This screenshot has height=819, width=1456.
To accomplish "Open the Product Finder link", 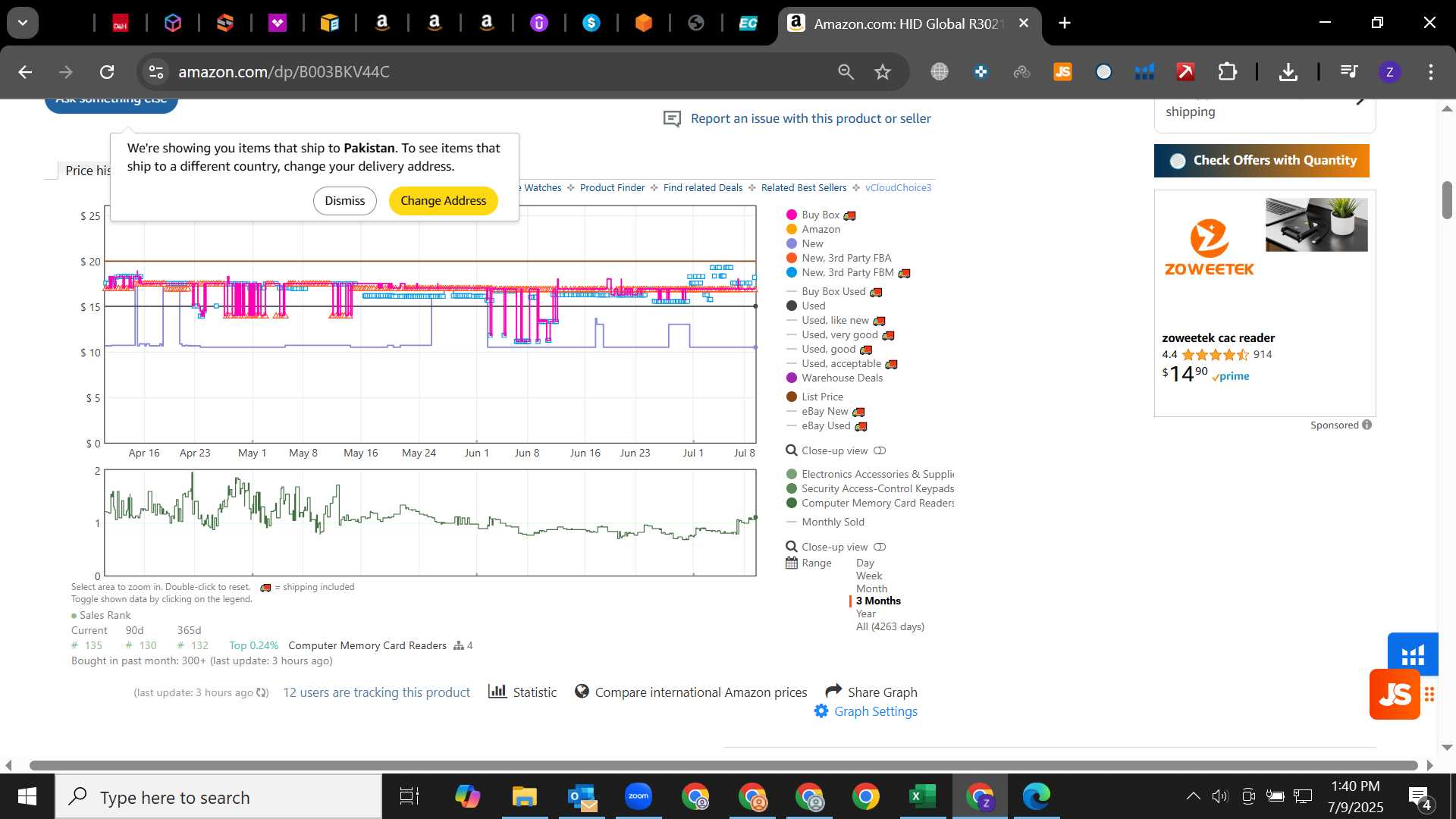I will 612,188.
